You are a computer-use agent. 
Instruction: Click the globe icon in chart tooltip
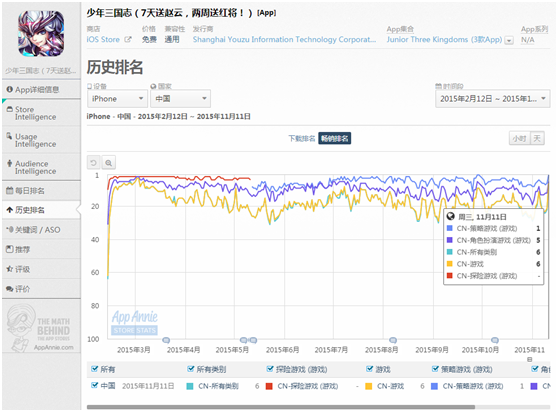(451, 216)
